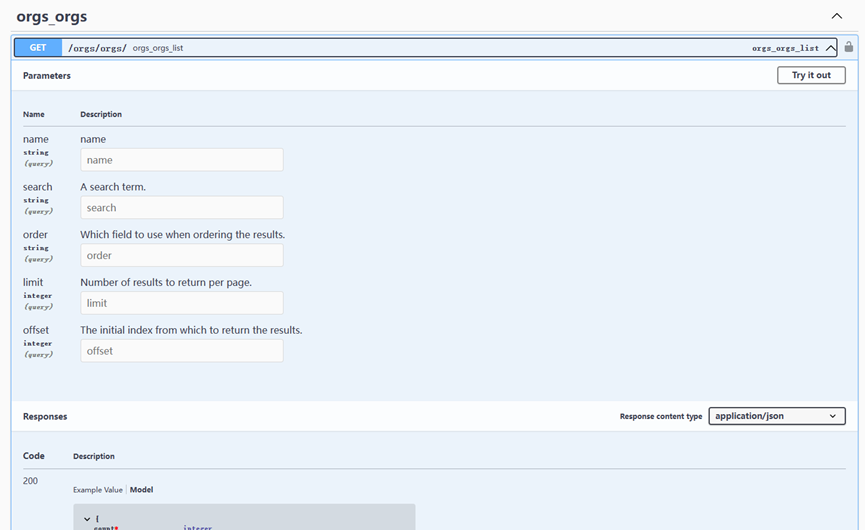Focus the name query input field
Screen dimensions: 865x530
tap(181, 160)
